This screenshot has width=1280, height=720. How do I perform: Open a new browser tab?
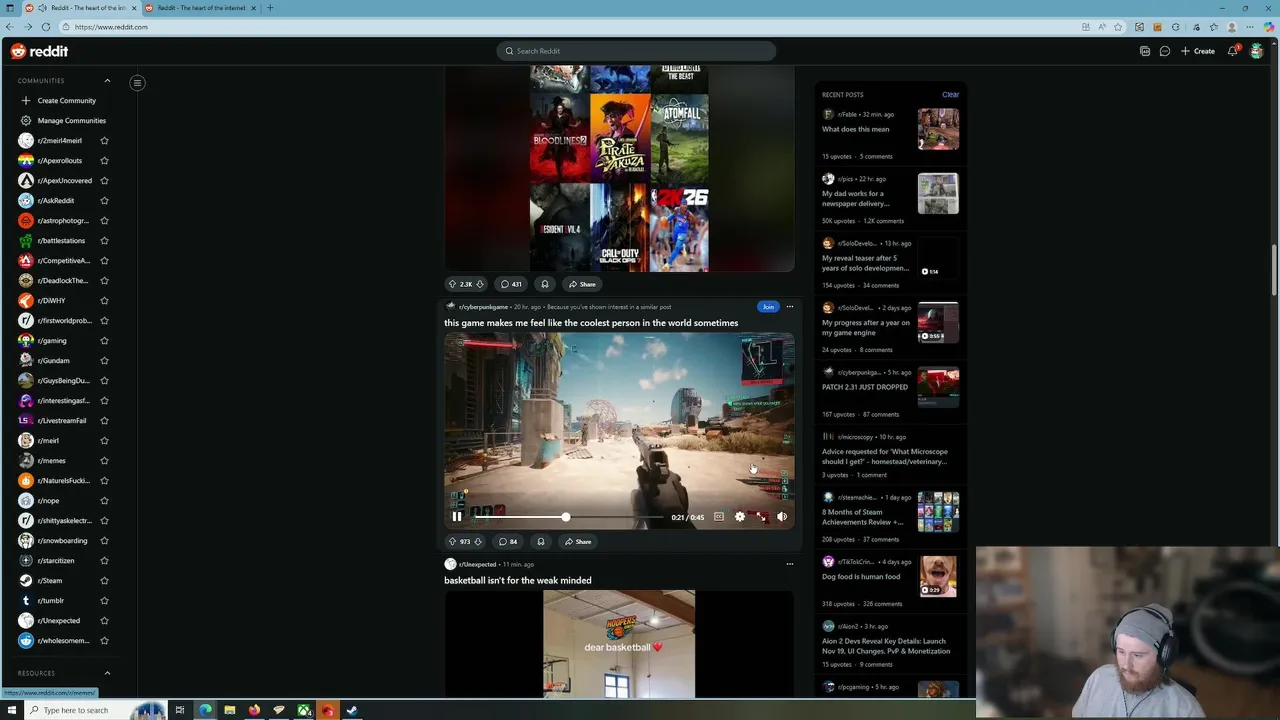(269, 8)
